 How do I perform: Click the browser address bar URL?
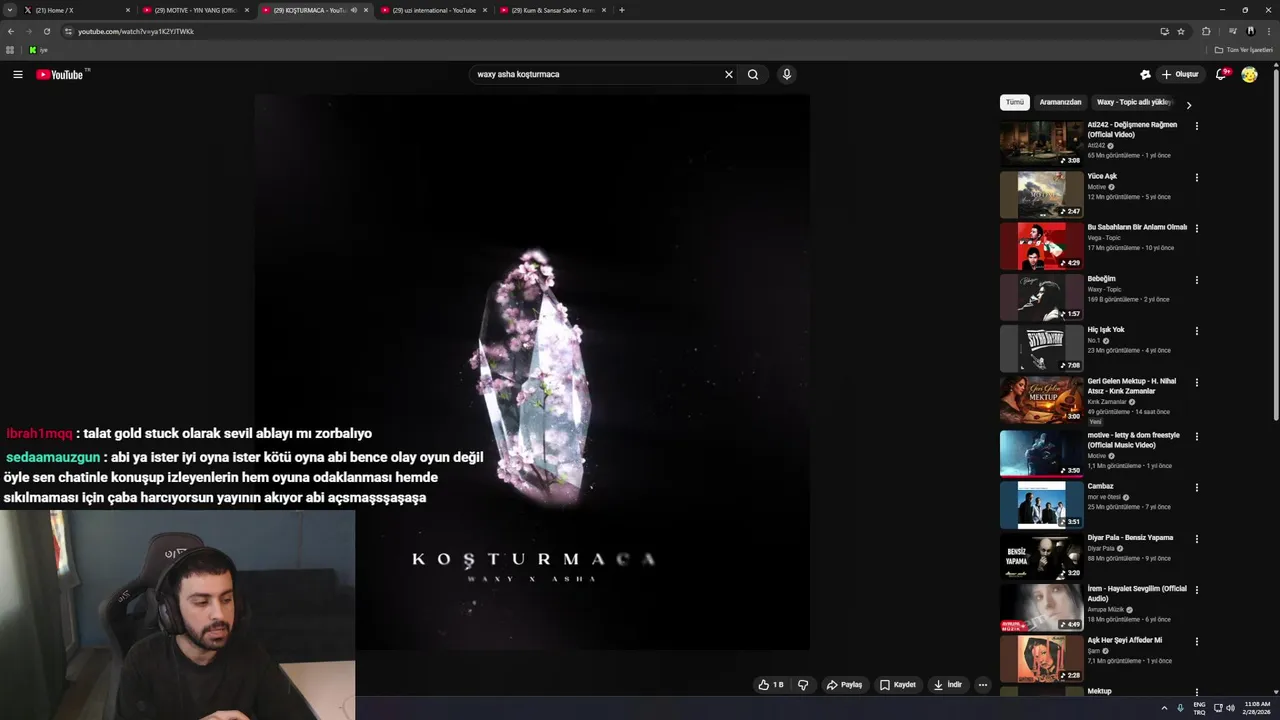click(136, 31)
